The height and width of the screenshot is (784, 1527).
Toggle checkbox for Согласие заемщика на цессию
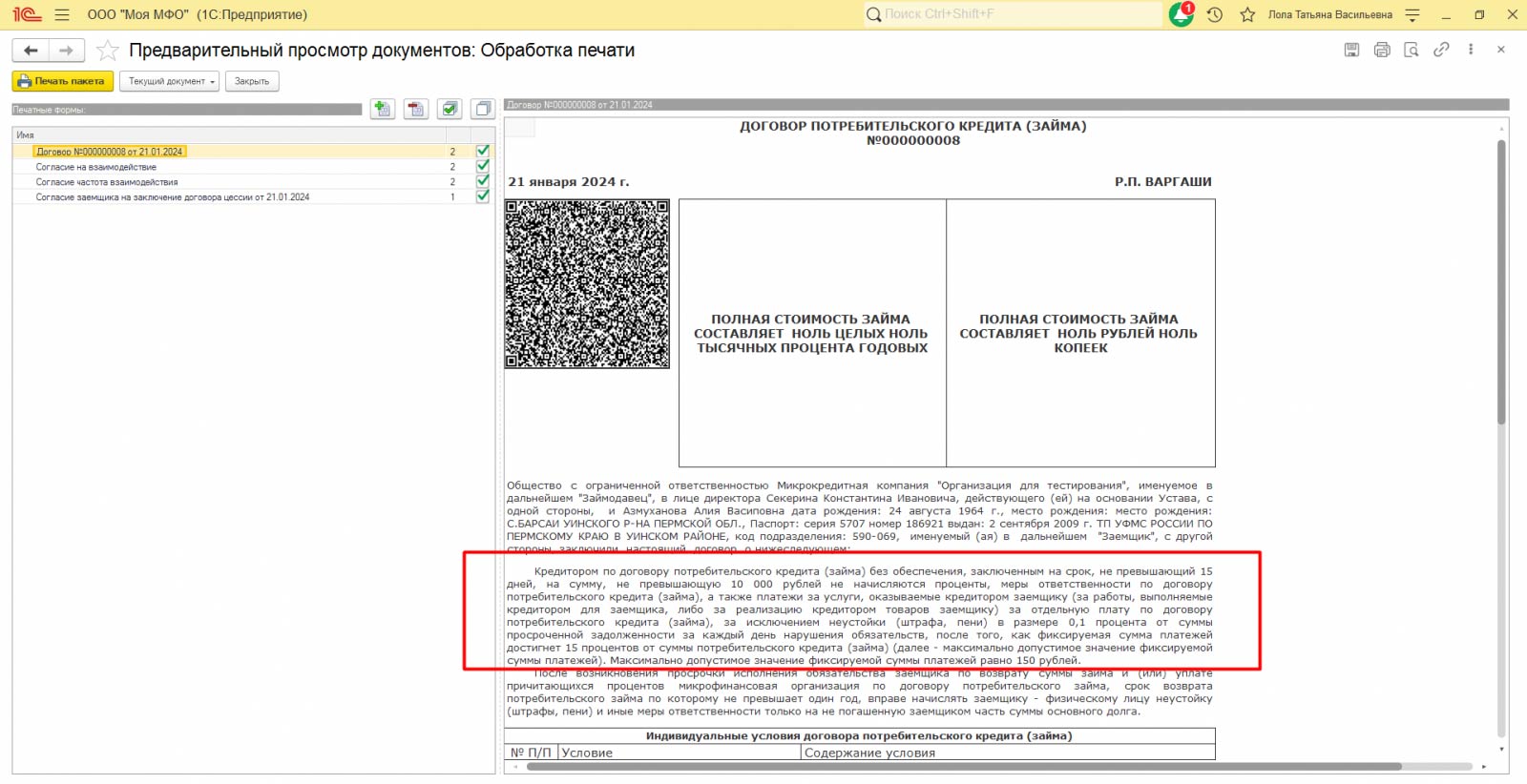click(x=483, y=197)
